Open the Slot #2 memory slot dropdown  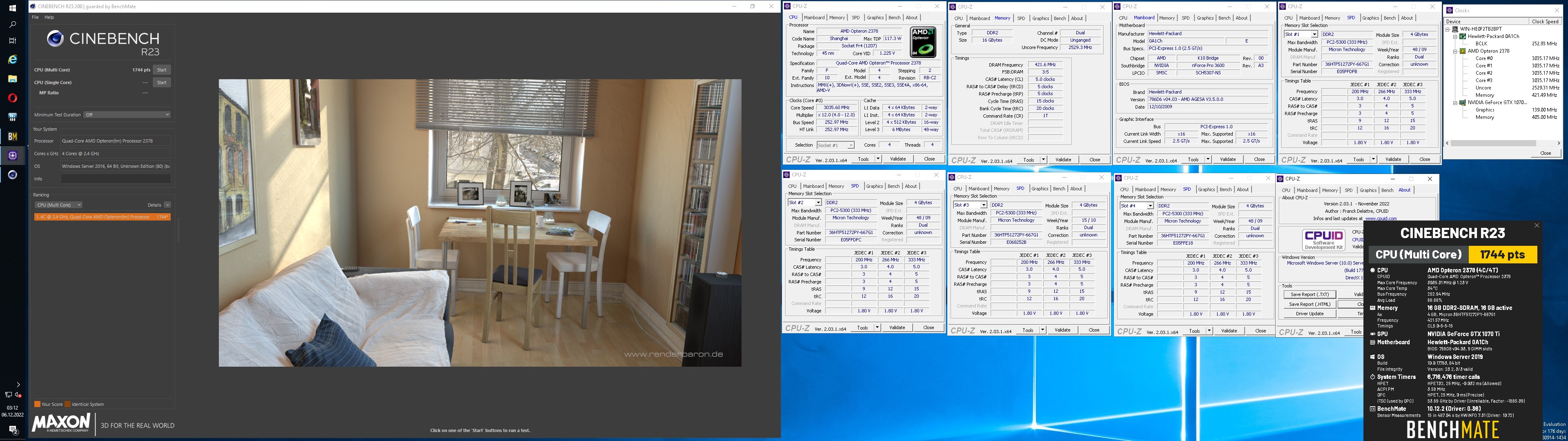pos(805,203)
